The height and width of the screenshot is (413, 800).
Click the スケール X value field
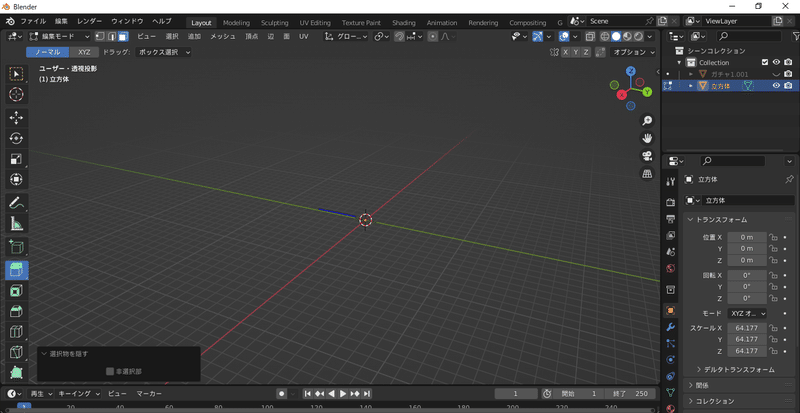[747, 328]
